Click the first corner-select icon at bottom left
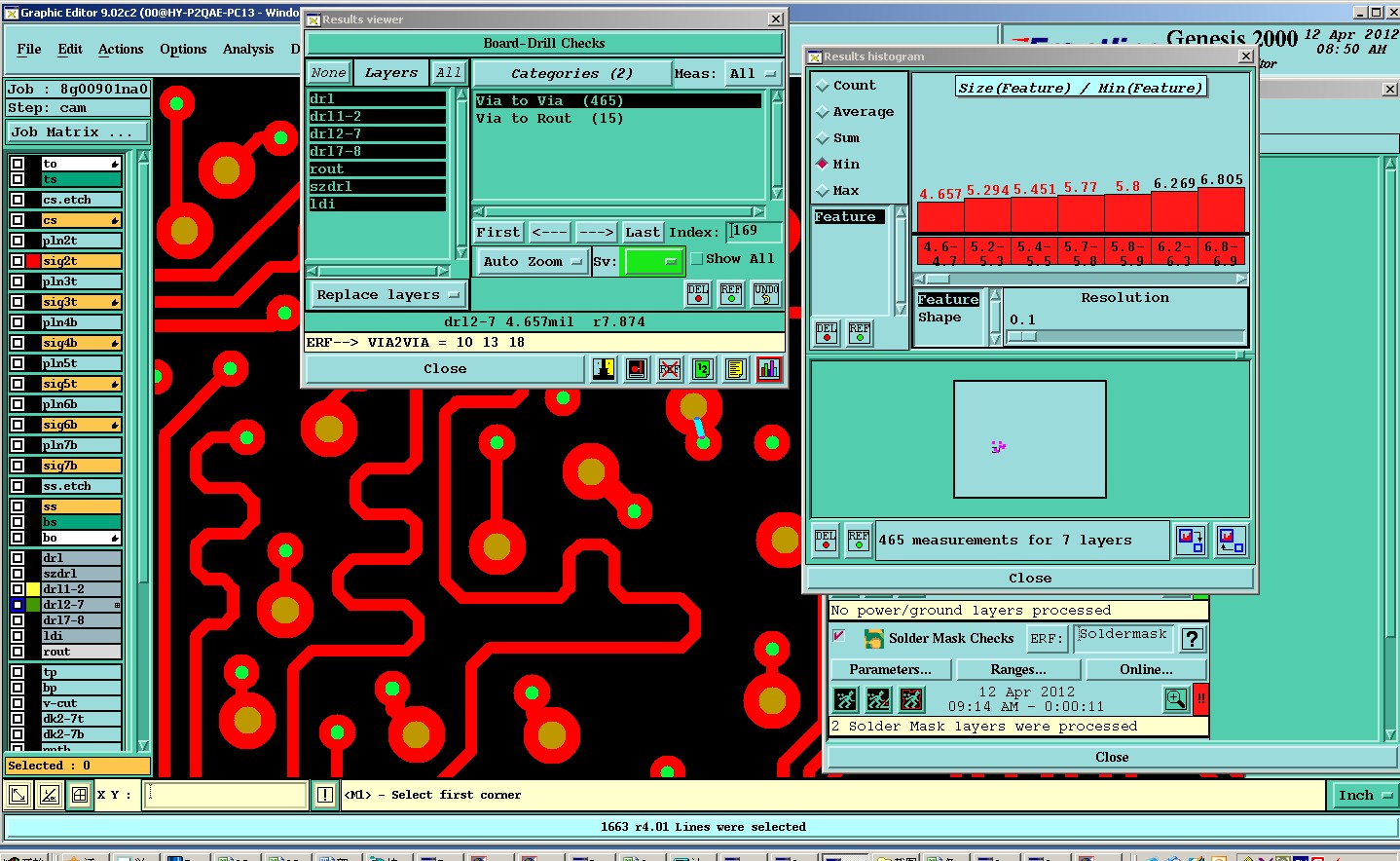The width and height of the screenshot is (1400, 861). pyautogui.click(x=18, y=795)
